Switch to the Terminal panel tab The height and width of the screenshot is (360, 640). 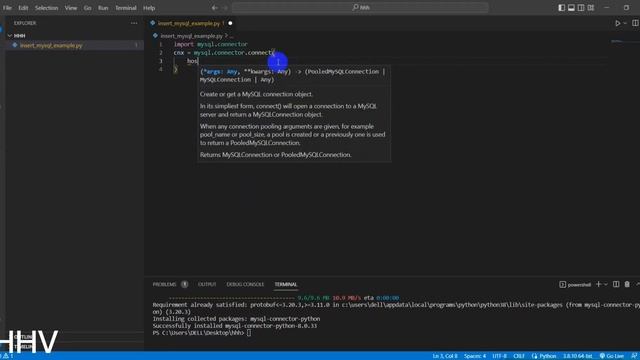click(x=286, y=284)
